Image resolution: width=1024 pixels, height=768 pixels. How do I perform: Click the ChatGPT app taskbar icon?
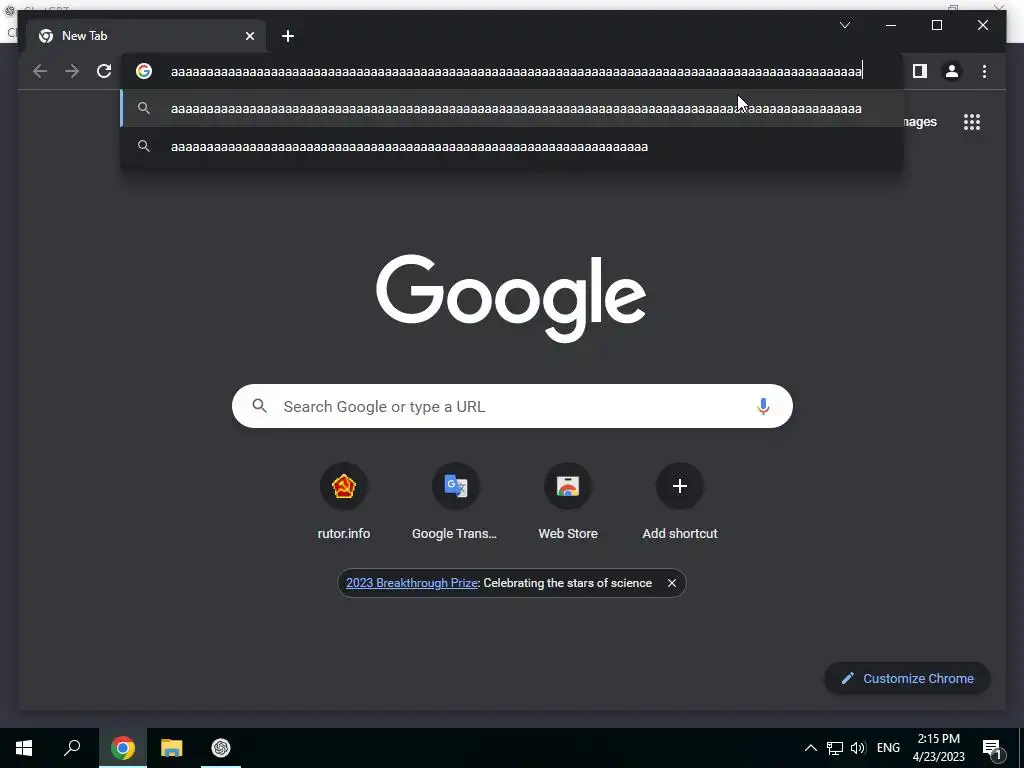(221, 748)
